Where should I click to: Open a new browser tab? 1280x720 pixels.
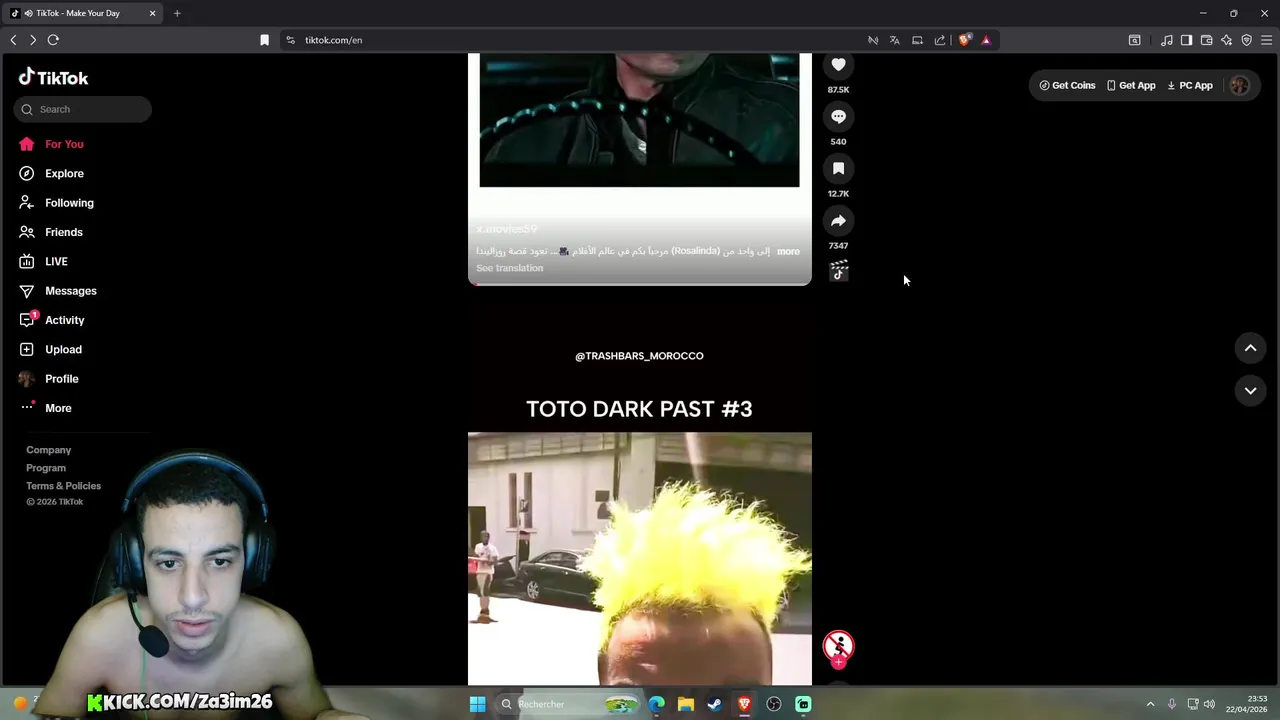click(x=177, y=13)
